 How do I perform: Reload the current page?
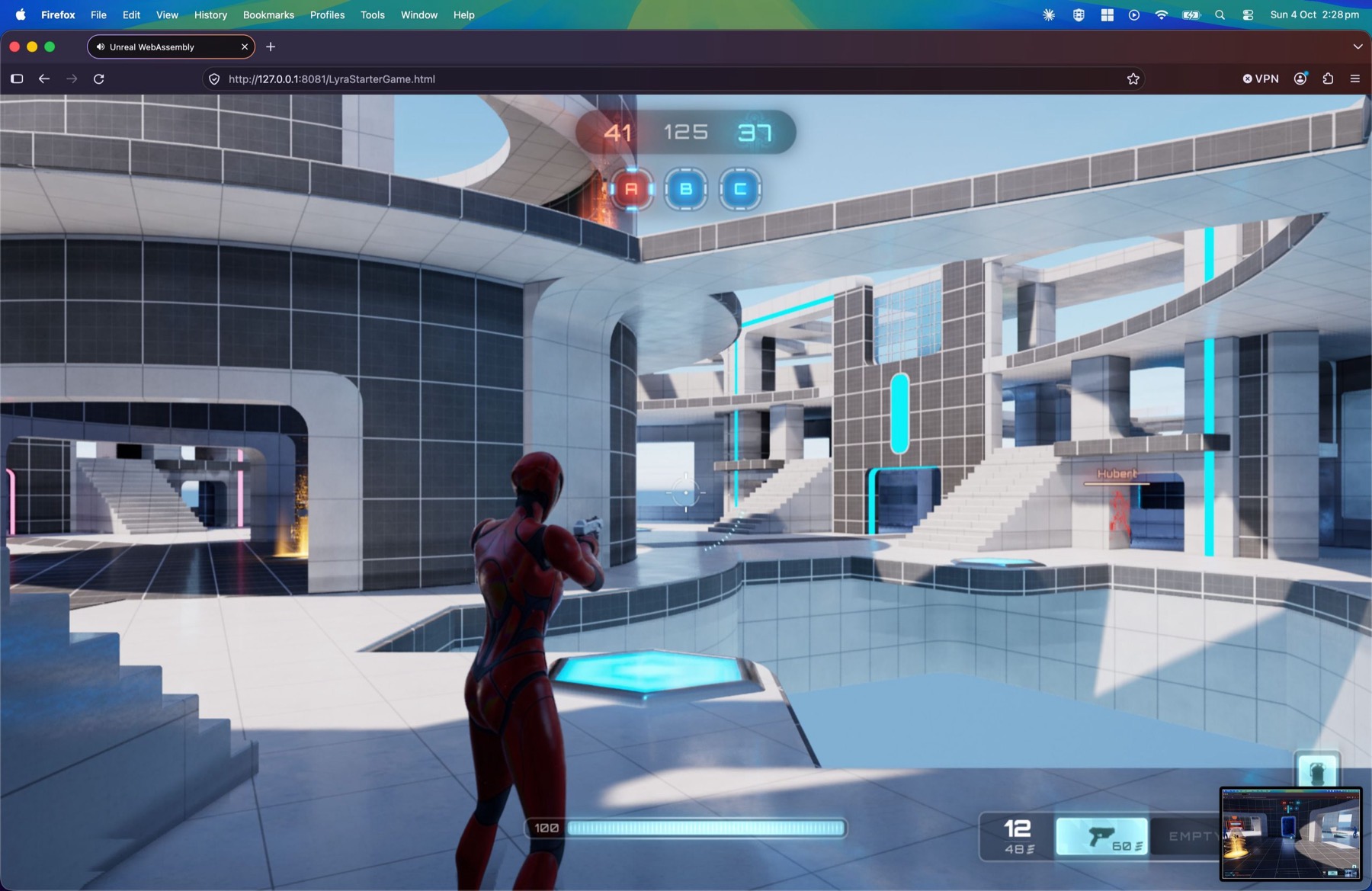point(99,79)
